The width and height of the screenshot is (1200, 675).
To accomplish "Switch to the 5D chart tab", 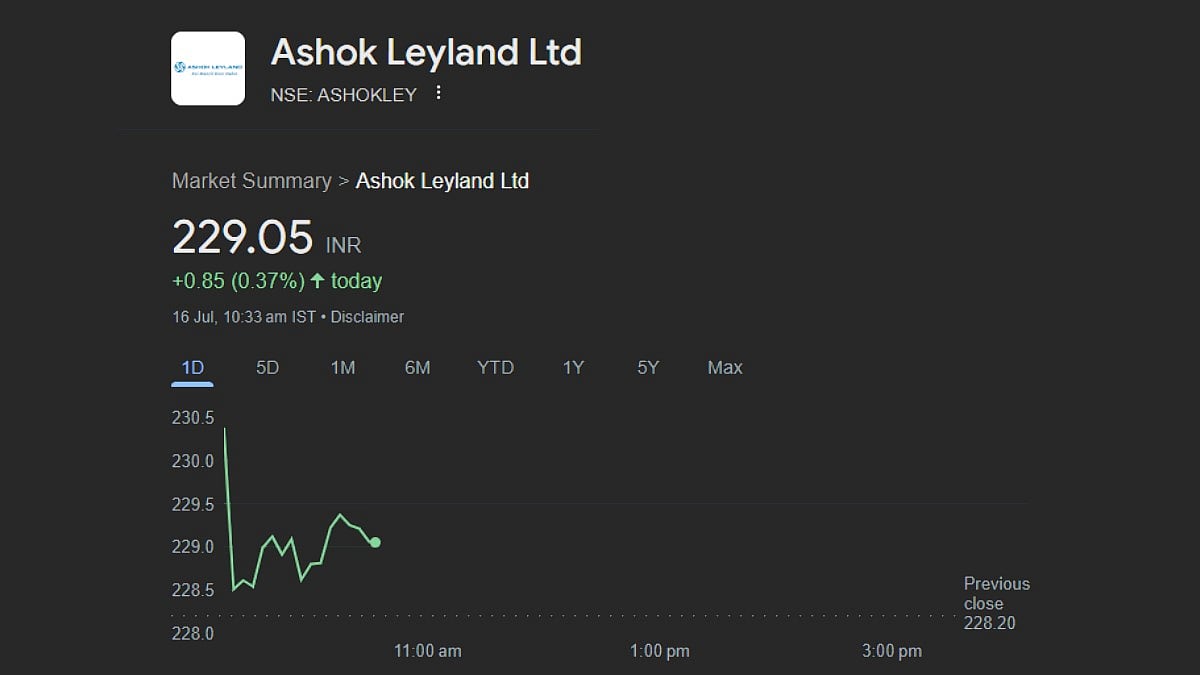I will pyautogui.click(x=267, y=368).
